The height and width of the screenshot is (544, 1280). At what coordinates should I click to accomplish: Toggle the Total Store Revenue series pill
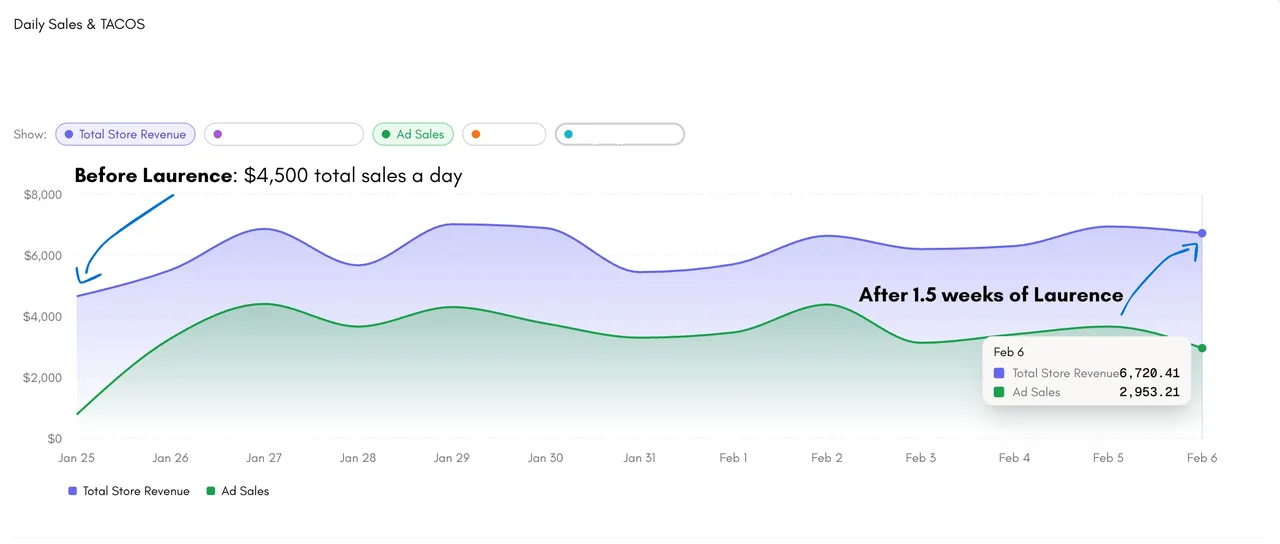click(x=125, y=134)
